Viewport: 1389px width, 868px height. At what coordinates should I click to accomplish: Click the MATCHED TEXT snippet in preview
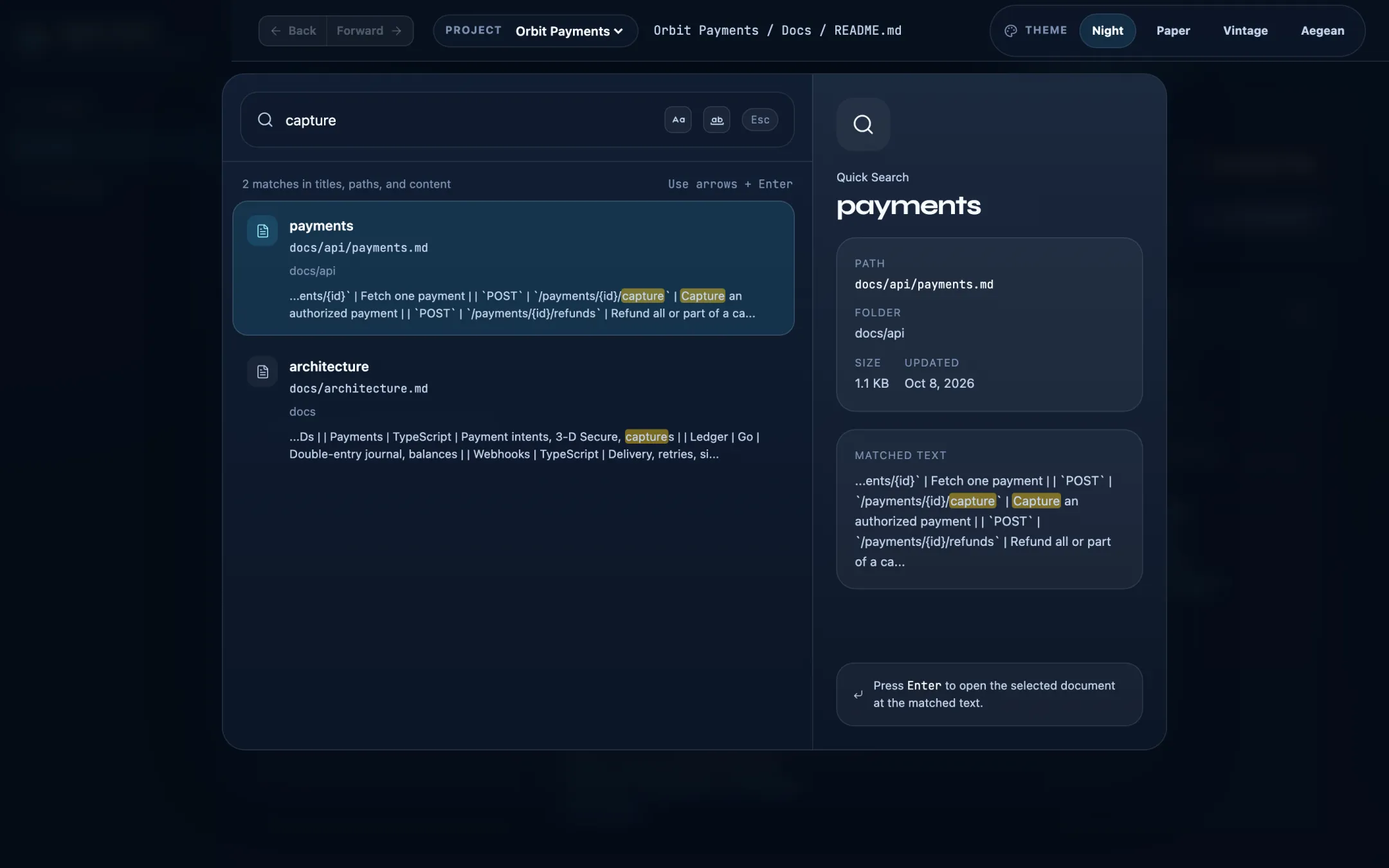(x=984, y=521)
